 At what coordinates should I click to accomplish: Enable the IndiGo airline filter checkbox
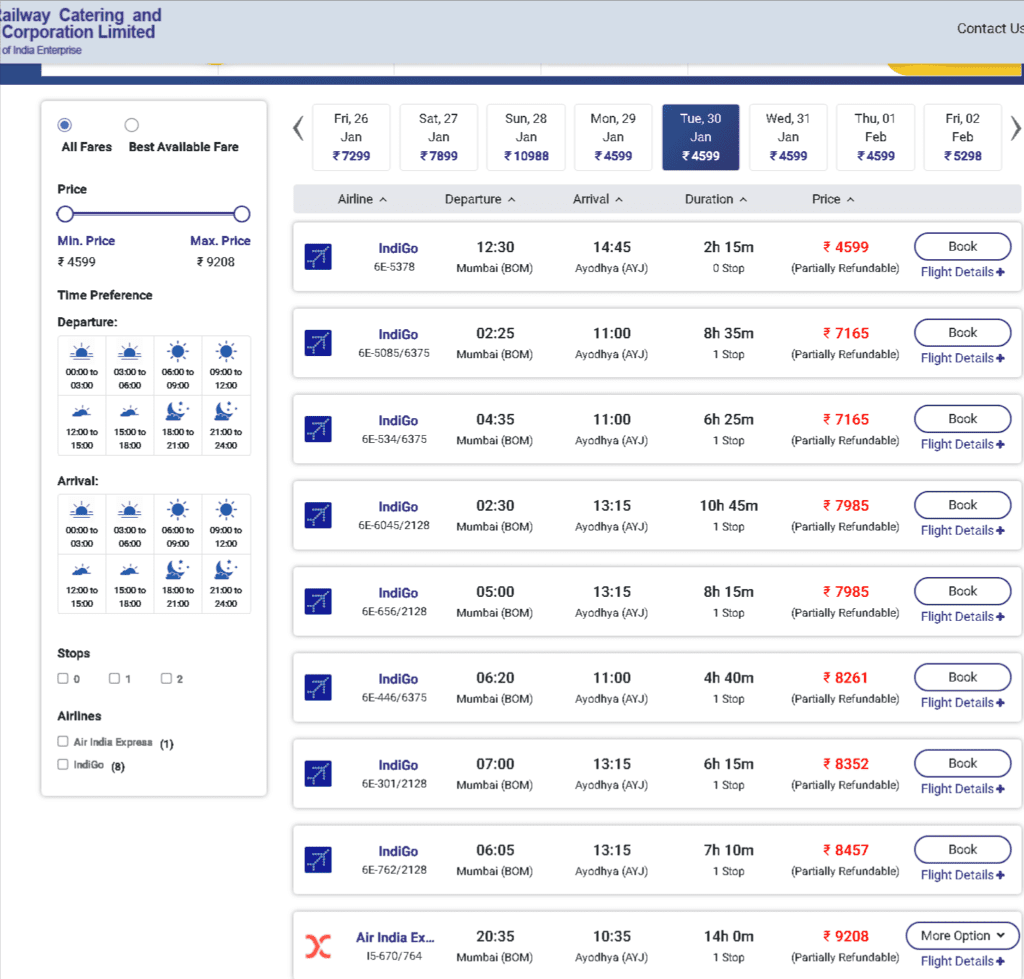point(63,765)
